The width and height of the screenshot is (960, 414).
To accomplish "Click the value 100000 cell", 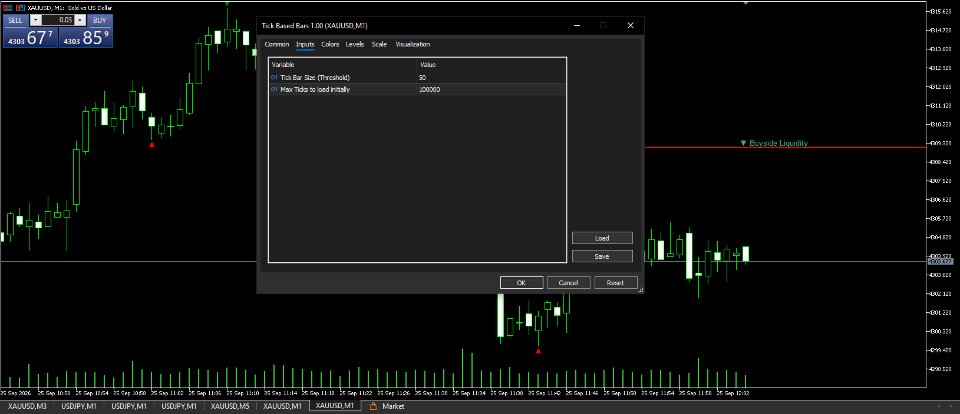I will tap(492, 89).
